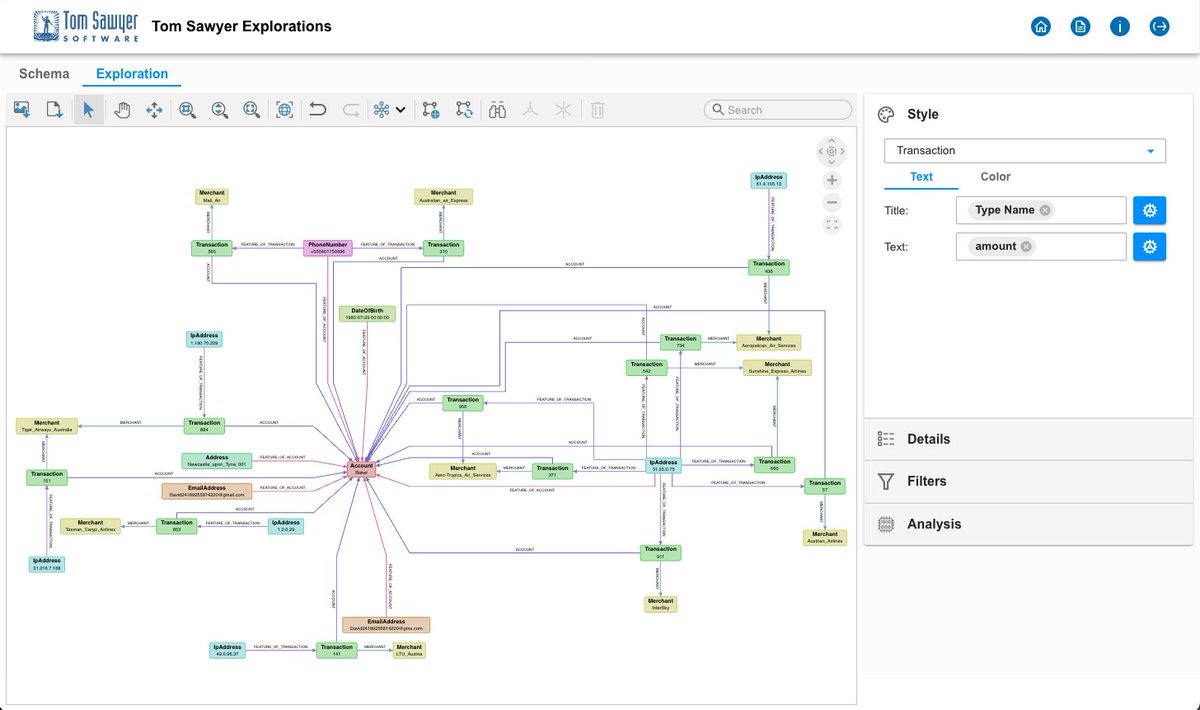Focus the Search box
This screenshot has width=1200, height=710.
click(778, 110)
